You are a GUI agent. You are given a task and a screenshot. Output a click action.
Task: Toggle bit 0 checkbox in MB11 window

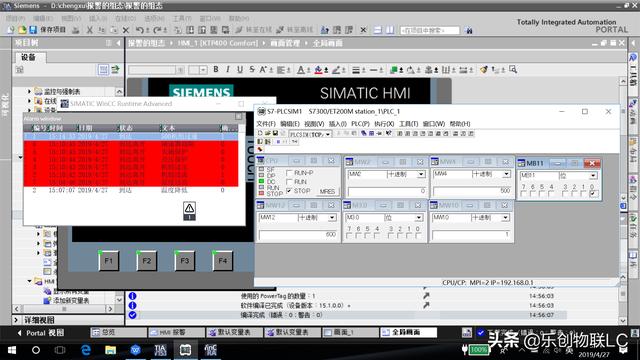(592, 194)
